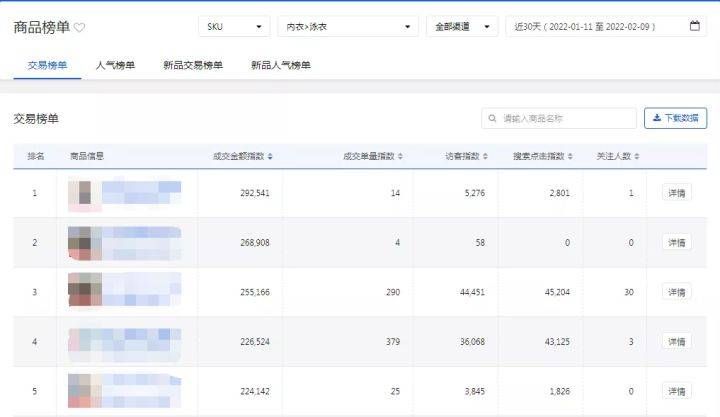Image resolution: width=720 pixels, height=417 pixels.
Task: Open the 全部渠道 channel dropdown
Action: point(461,26)
